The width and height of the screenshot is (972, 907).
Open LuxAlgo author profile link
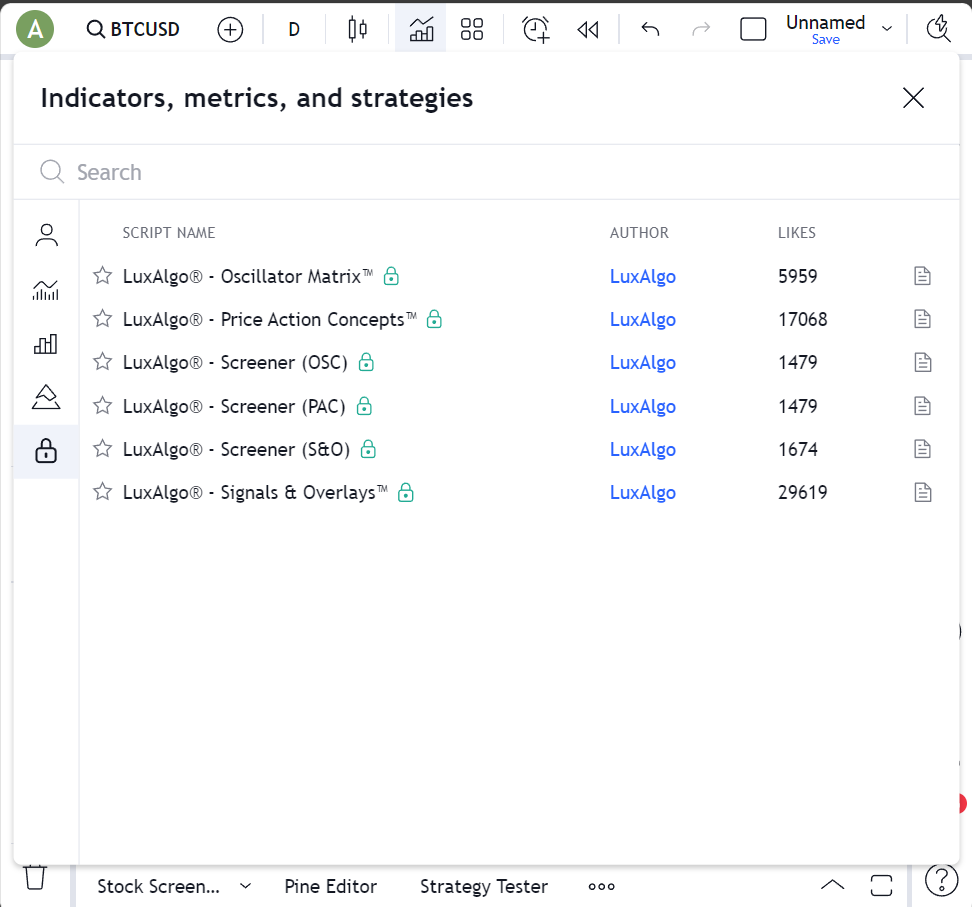[643, 276]
